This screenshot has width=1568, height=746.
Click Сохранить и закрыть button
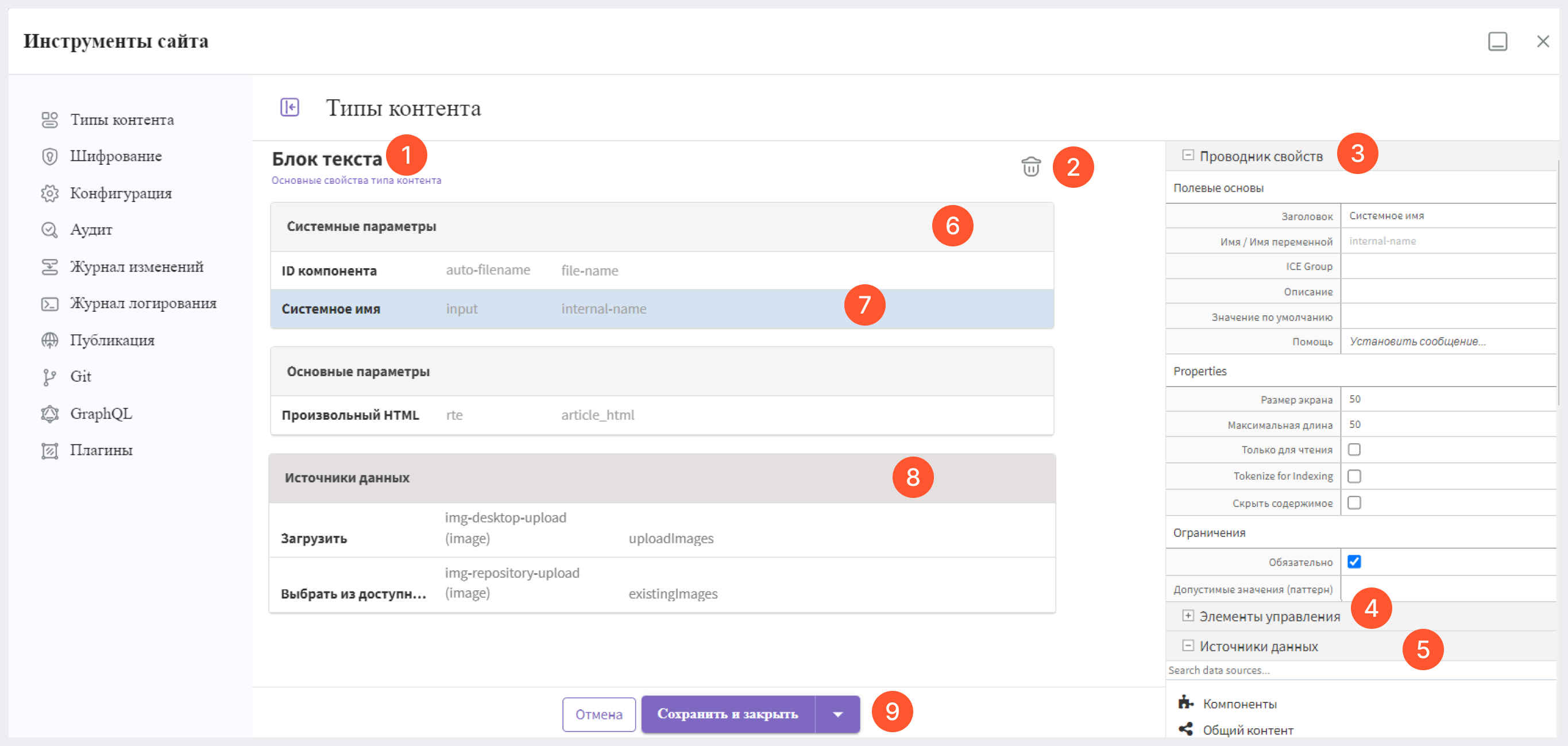[728, 714]
